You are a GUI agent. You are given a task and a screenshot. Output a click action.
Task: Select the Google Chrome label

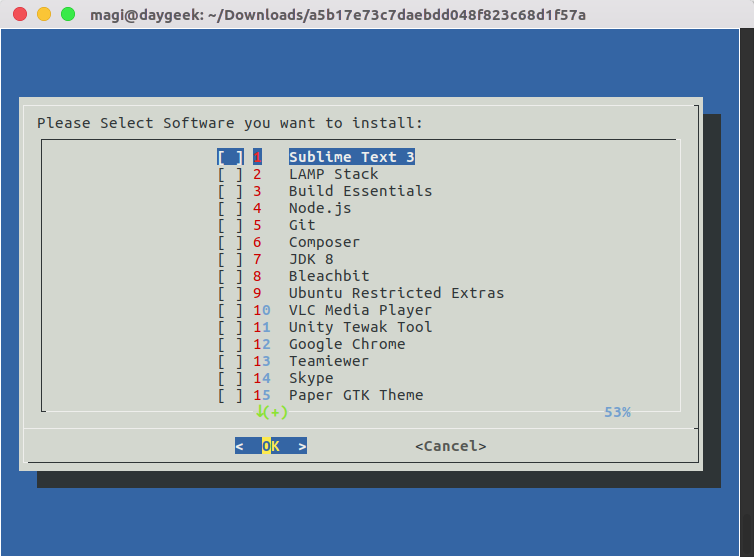coord(347,344)
